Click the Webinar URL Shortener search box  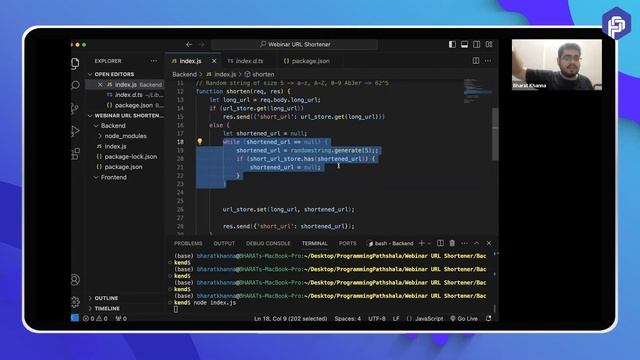295,44
